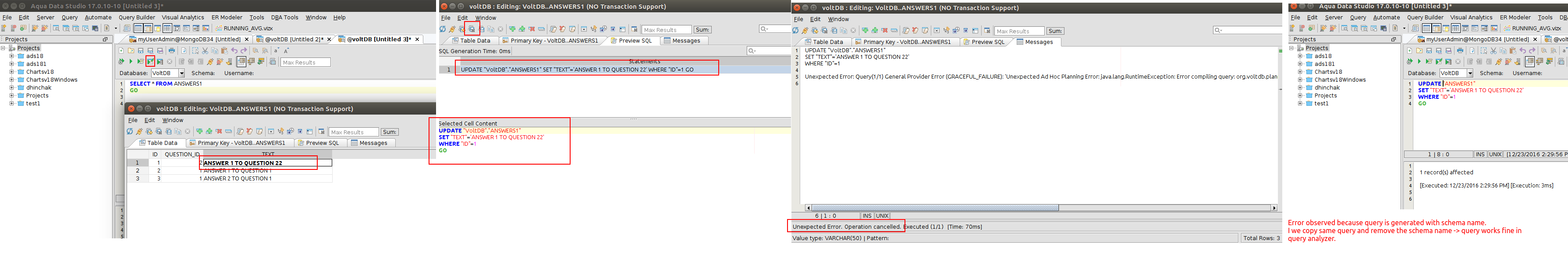
Task: Click green insert-row plus in Table Data editor toolbar
Action: pos(199,132)
